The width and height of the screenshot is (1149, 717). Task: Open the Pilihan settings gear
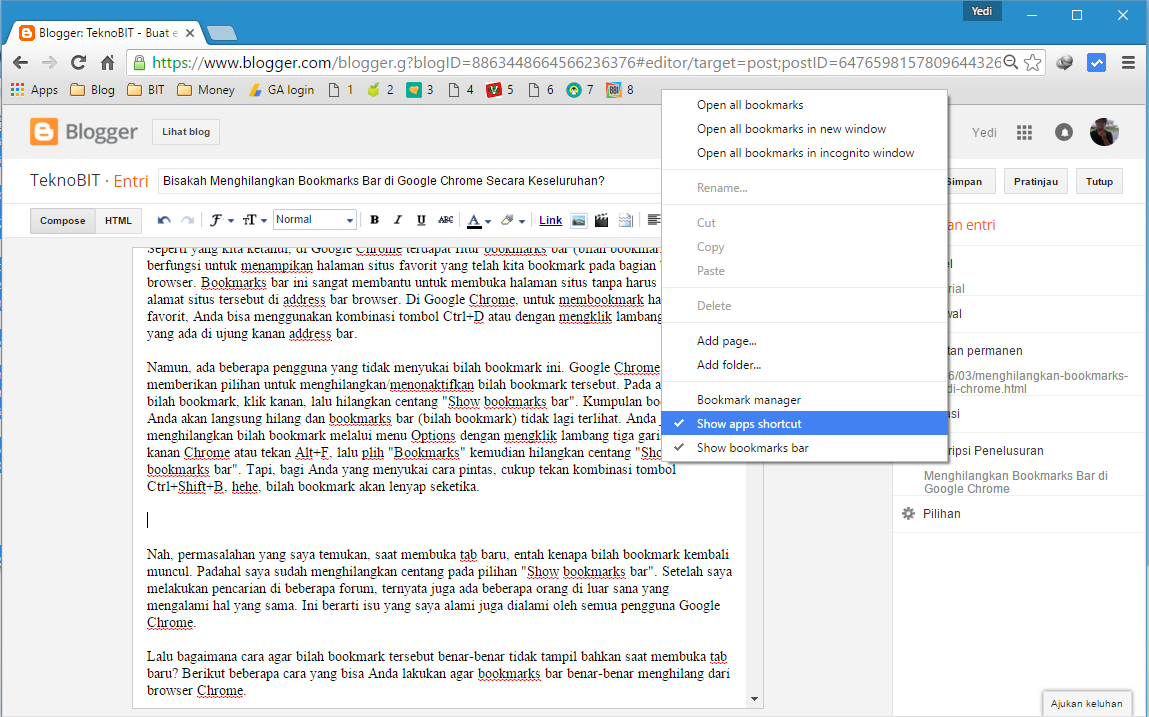pos(909,513)
